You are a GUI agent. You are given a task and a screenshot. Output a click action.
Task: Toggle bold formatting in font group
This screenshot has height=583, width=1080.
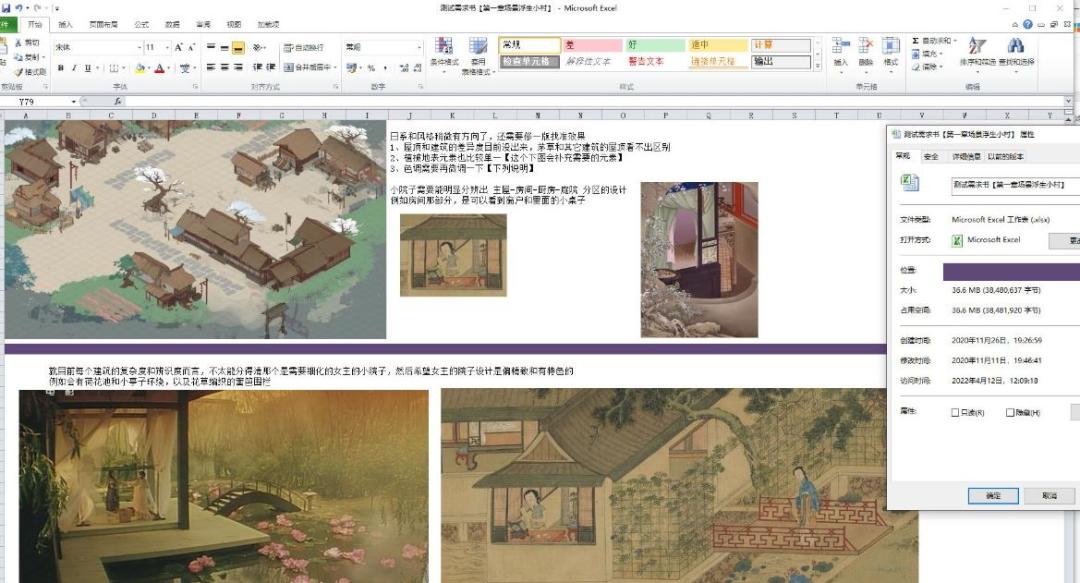click(61, 68)
